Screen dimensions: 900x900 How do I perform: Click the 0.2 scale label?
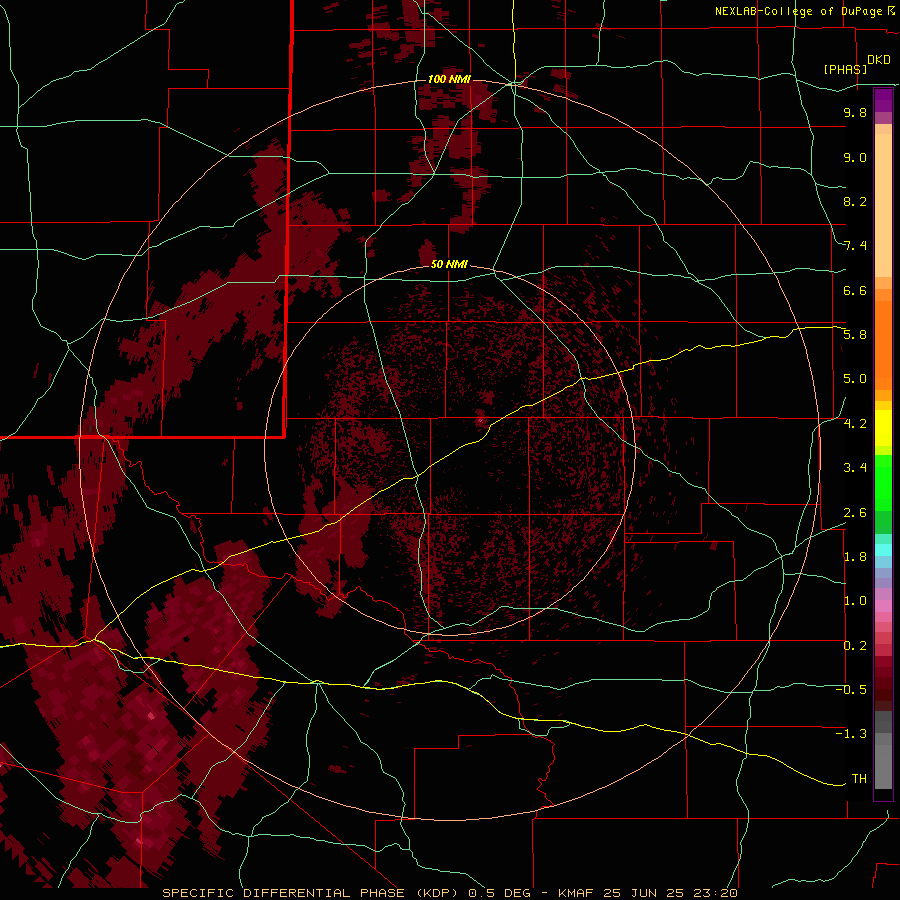coord(855,646)
